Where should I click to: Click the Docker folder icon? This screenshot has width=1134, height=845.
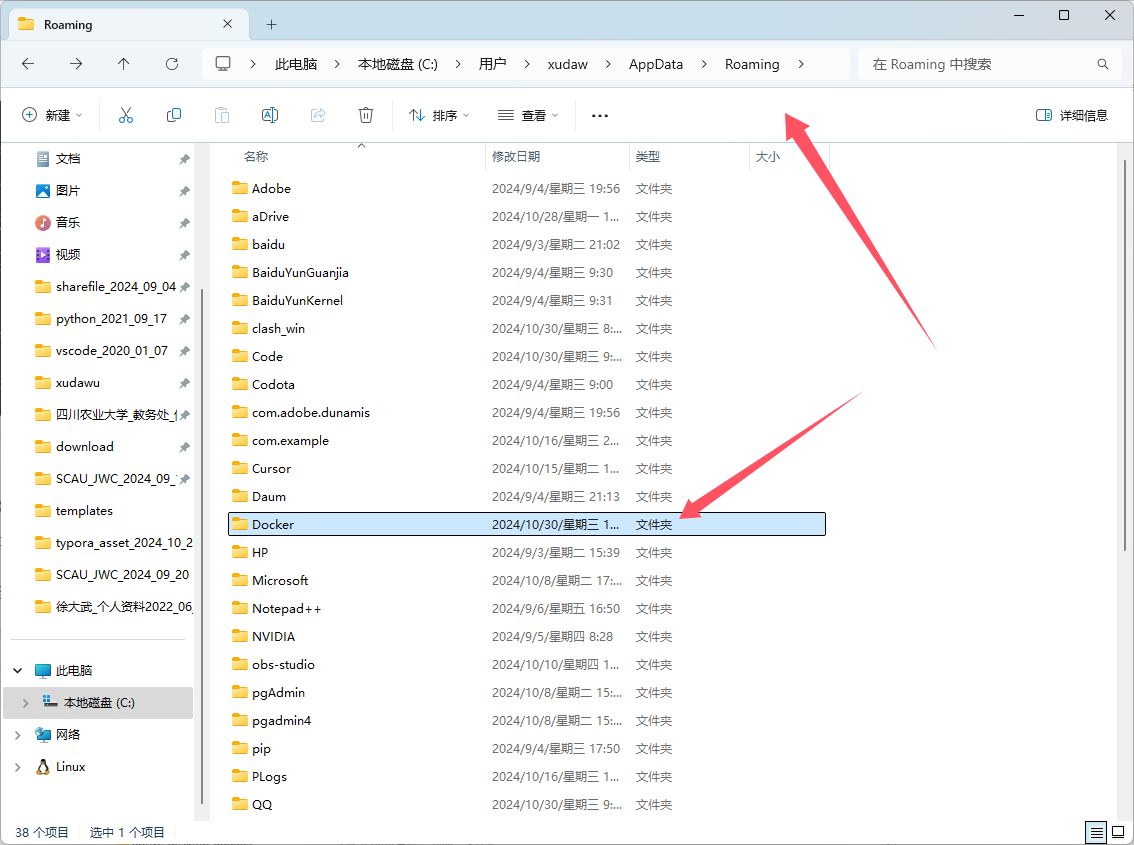click(x=240, y=524)
